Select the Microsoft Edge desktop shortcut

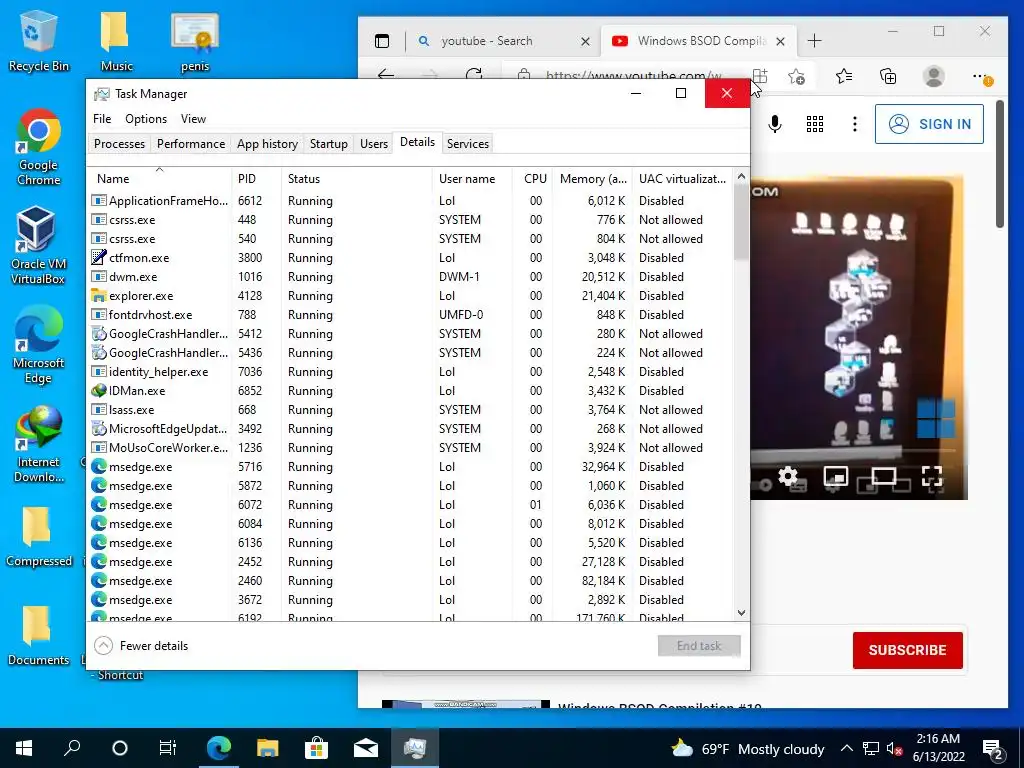pyautogui.click(x=38, y=345)
